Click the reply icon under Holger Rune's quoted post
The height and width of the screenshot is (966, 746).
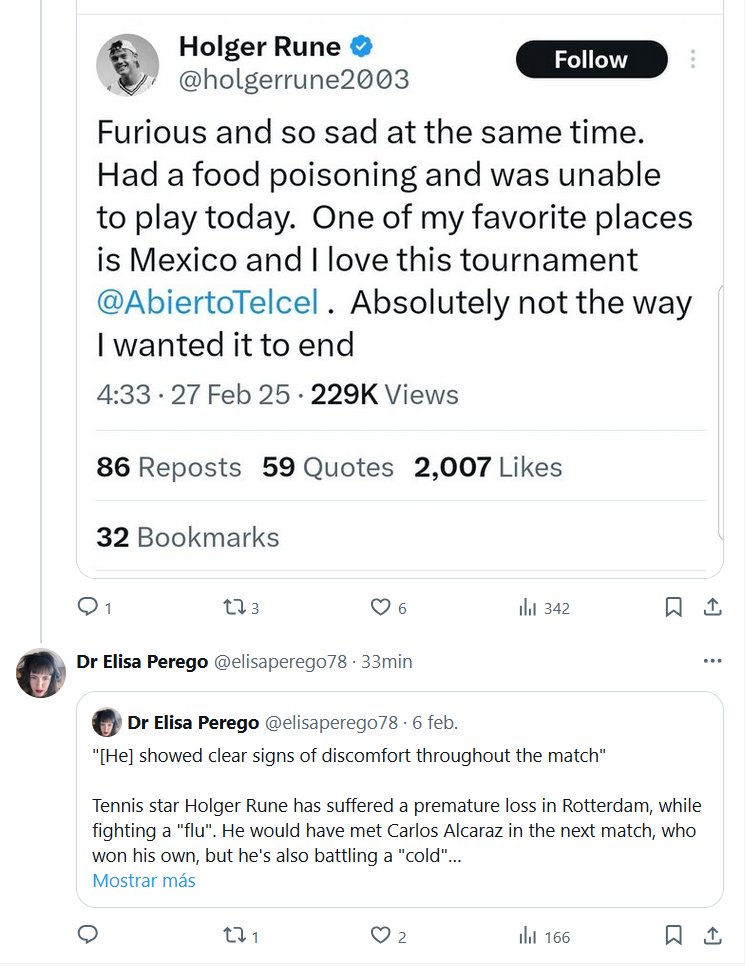pyautogui.click(x=88, y=607)
